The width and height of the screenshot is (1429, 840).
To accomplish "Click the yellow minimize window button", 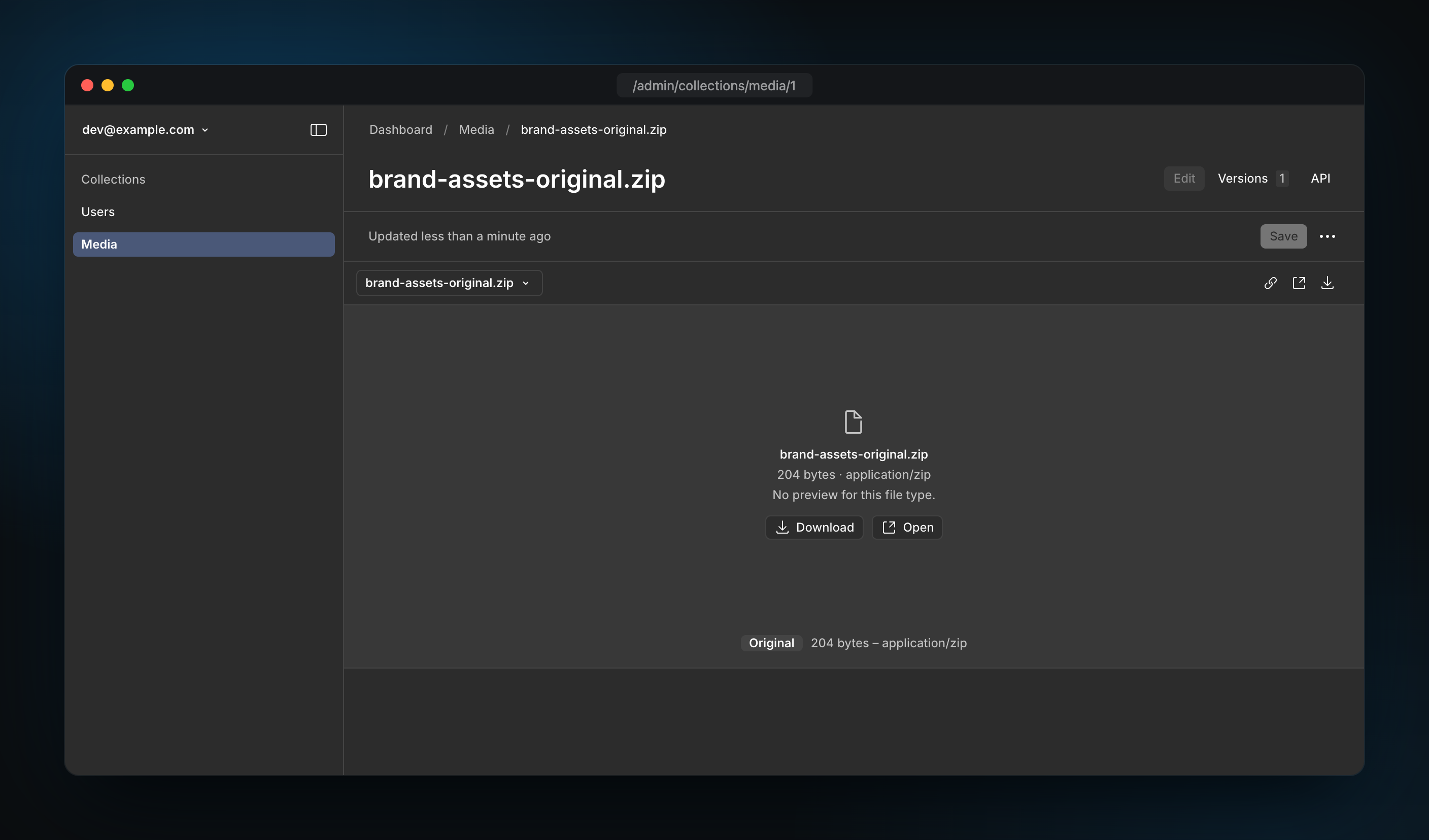I will pos(108,86).
